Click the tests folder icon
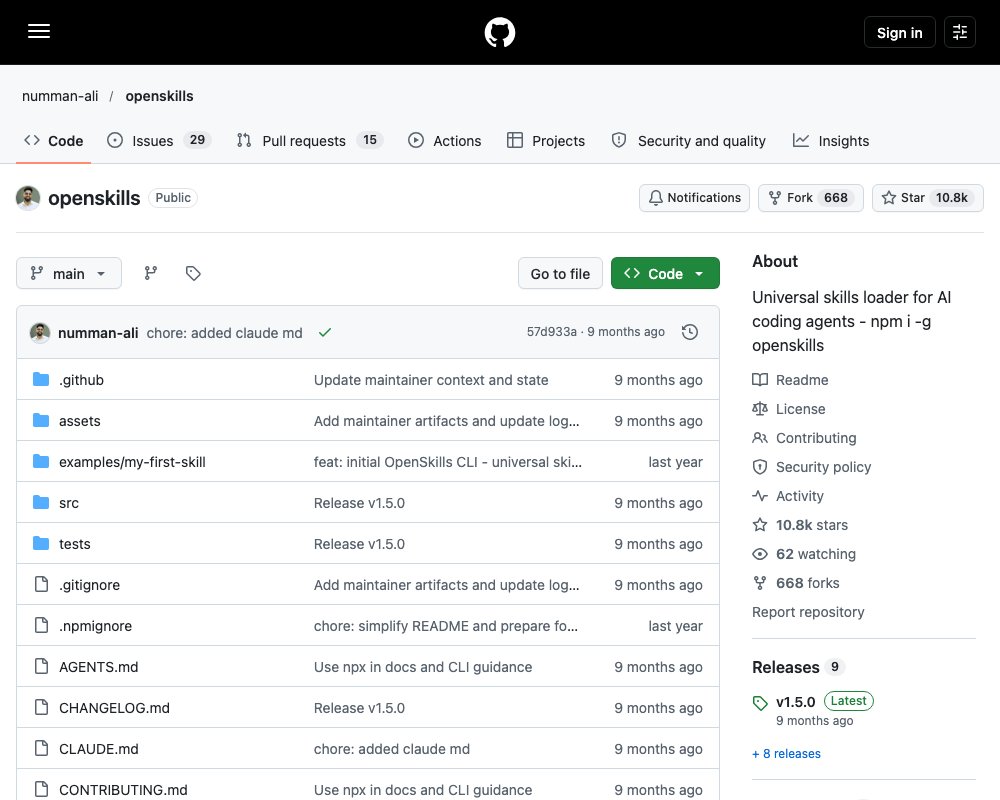The height and width of the screenshot is (800, 1000). 41,544
